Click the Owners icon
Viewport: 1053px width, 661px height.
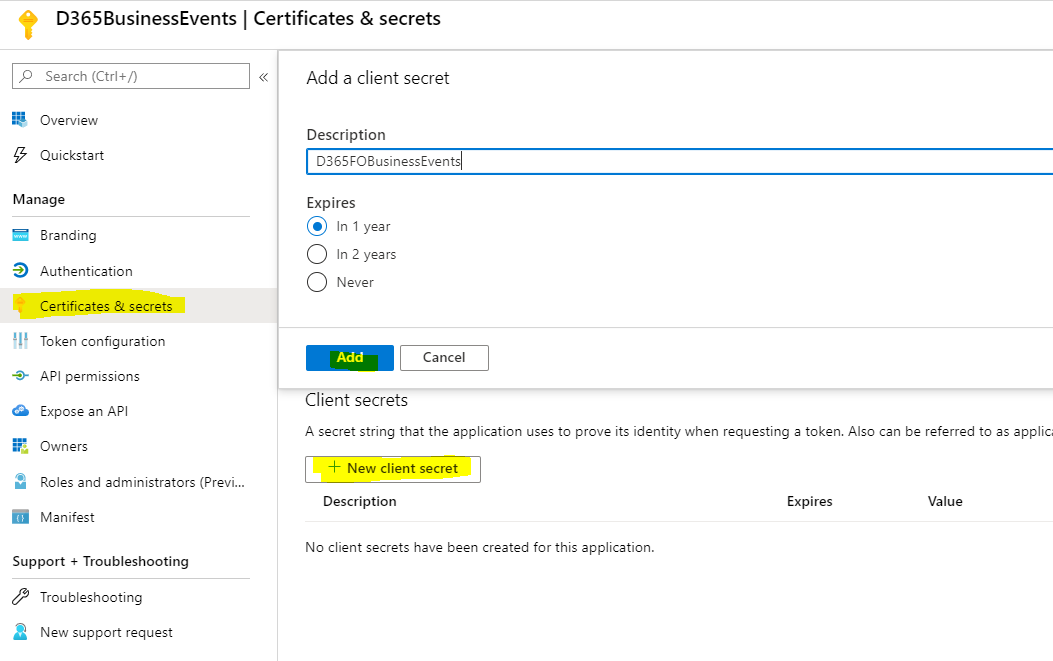click(x=20, y=446)
